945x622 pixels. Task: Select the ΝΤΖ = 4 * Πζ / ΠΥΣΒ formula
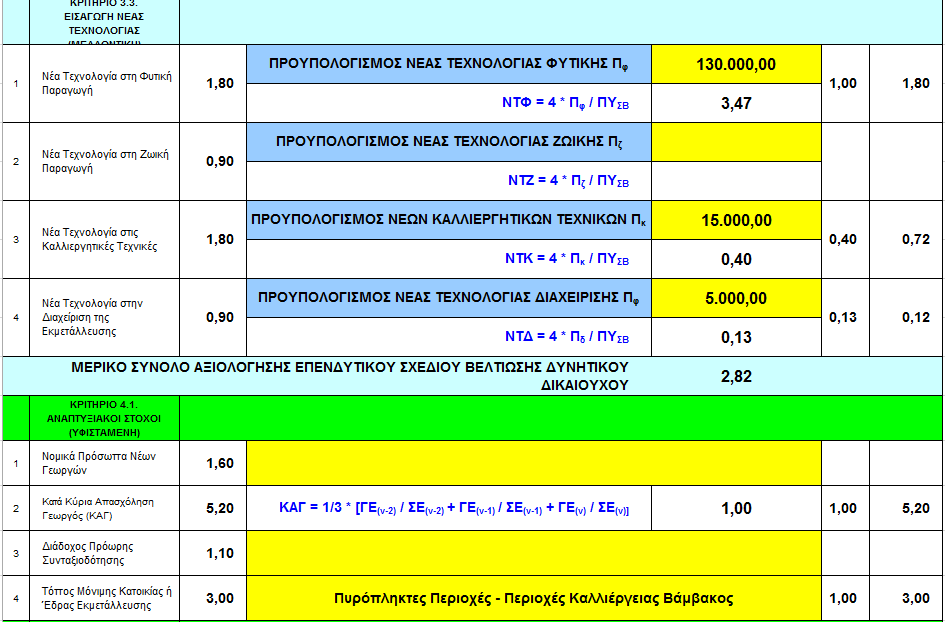tap(568, 181)
